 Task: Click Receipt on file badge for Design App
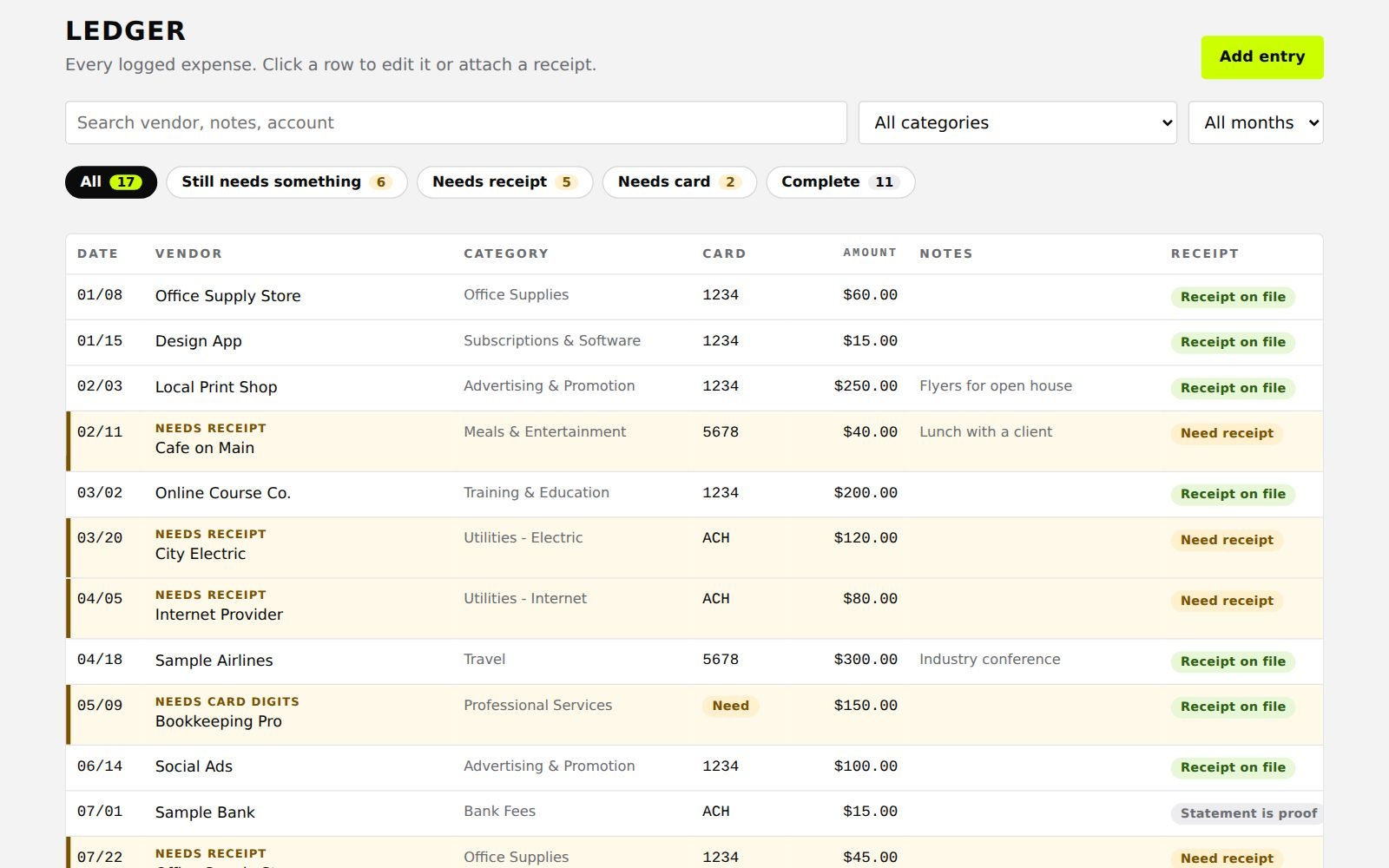[1233, 342]
